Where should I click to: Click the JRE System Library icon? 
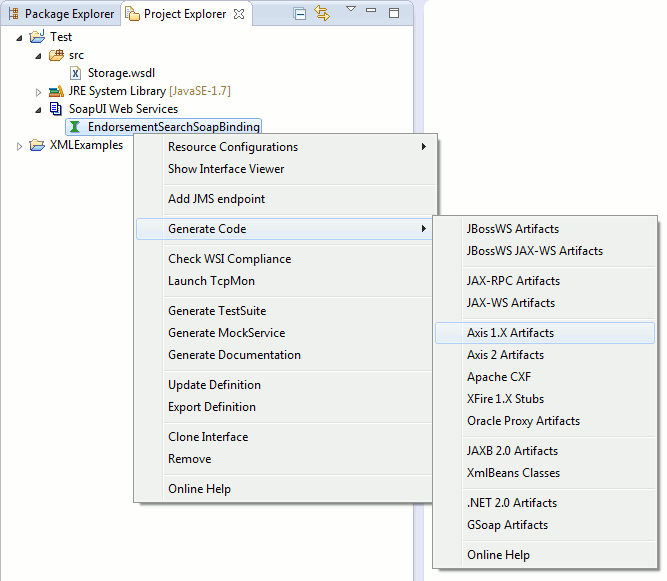(x=56, y=91)
